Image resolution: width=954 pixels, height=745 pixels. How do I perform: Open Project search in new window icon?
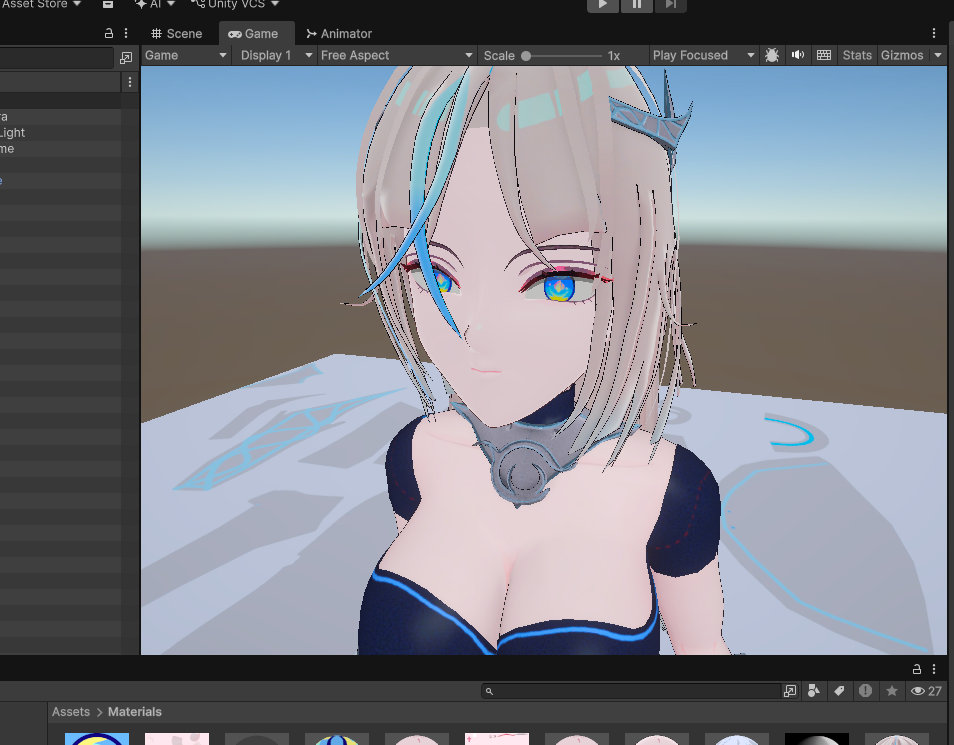[x=790, y=691]
